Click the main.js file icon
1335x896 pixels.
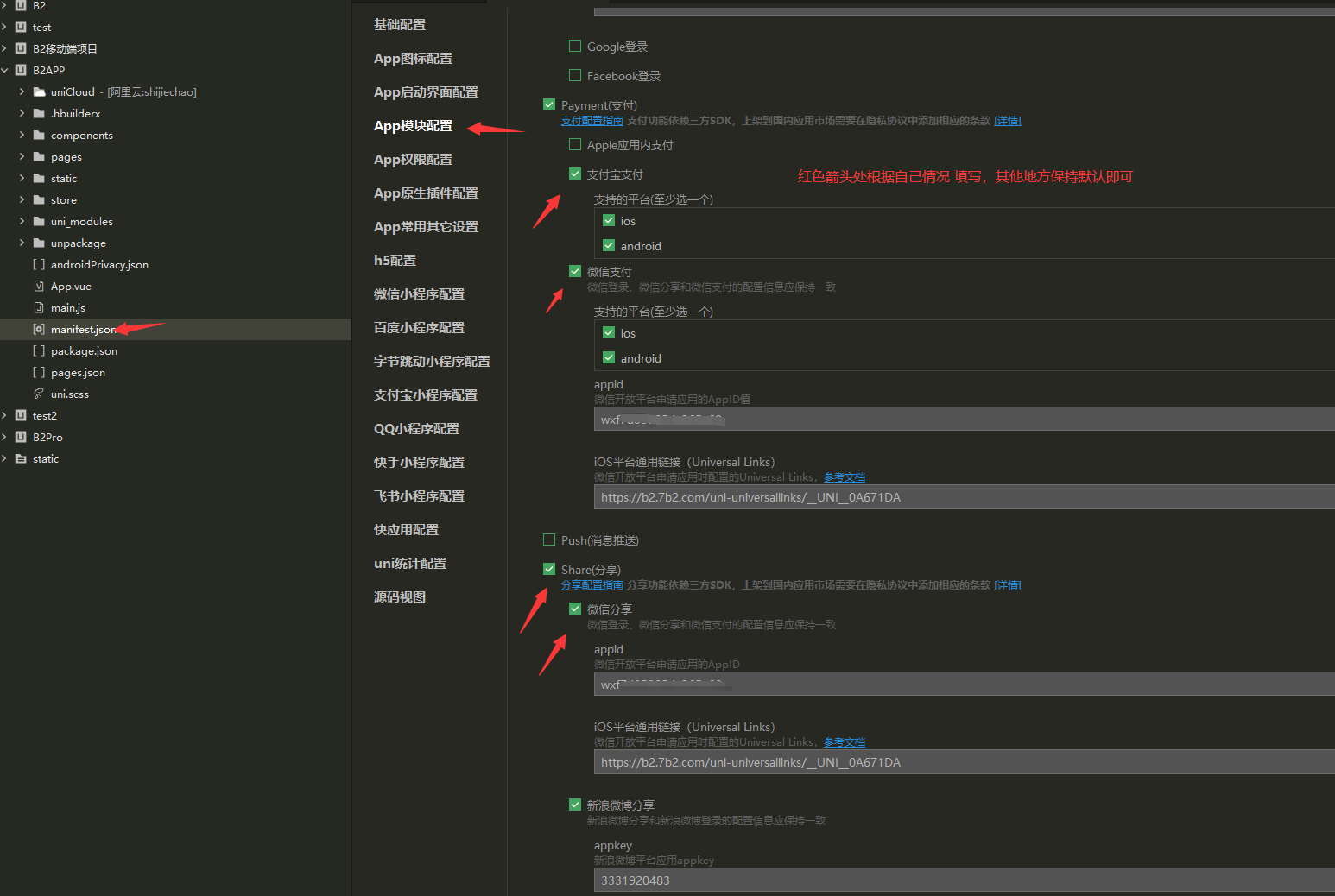pyautogui.click(x=39, y=307)
